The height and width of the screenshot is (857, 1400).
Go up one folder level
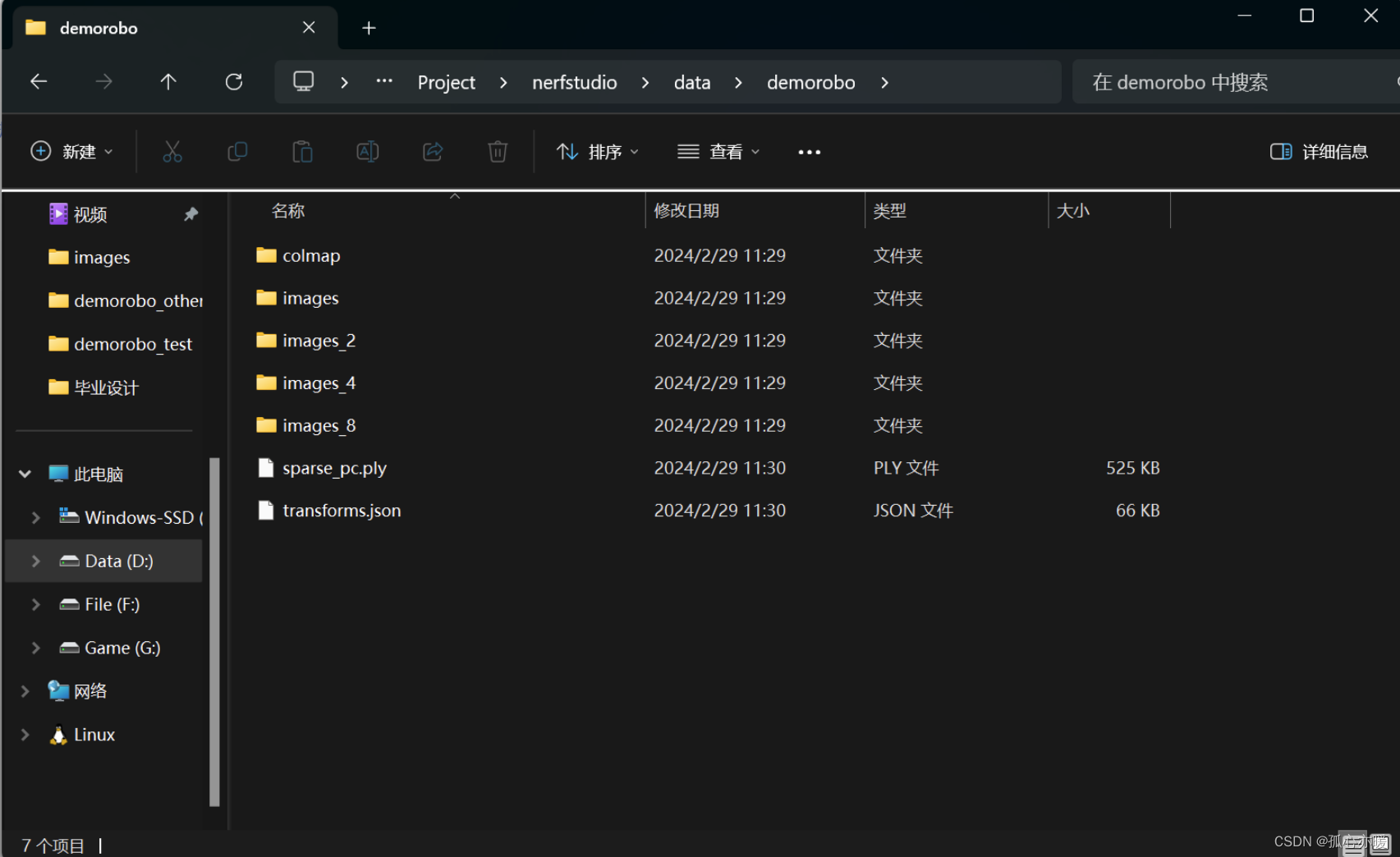pyautogui.click(x=168, y=81)
